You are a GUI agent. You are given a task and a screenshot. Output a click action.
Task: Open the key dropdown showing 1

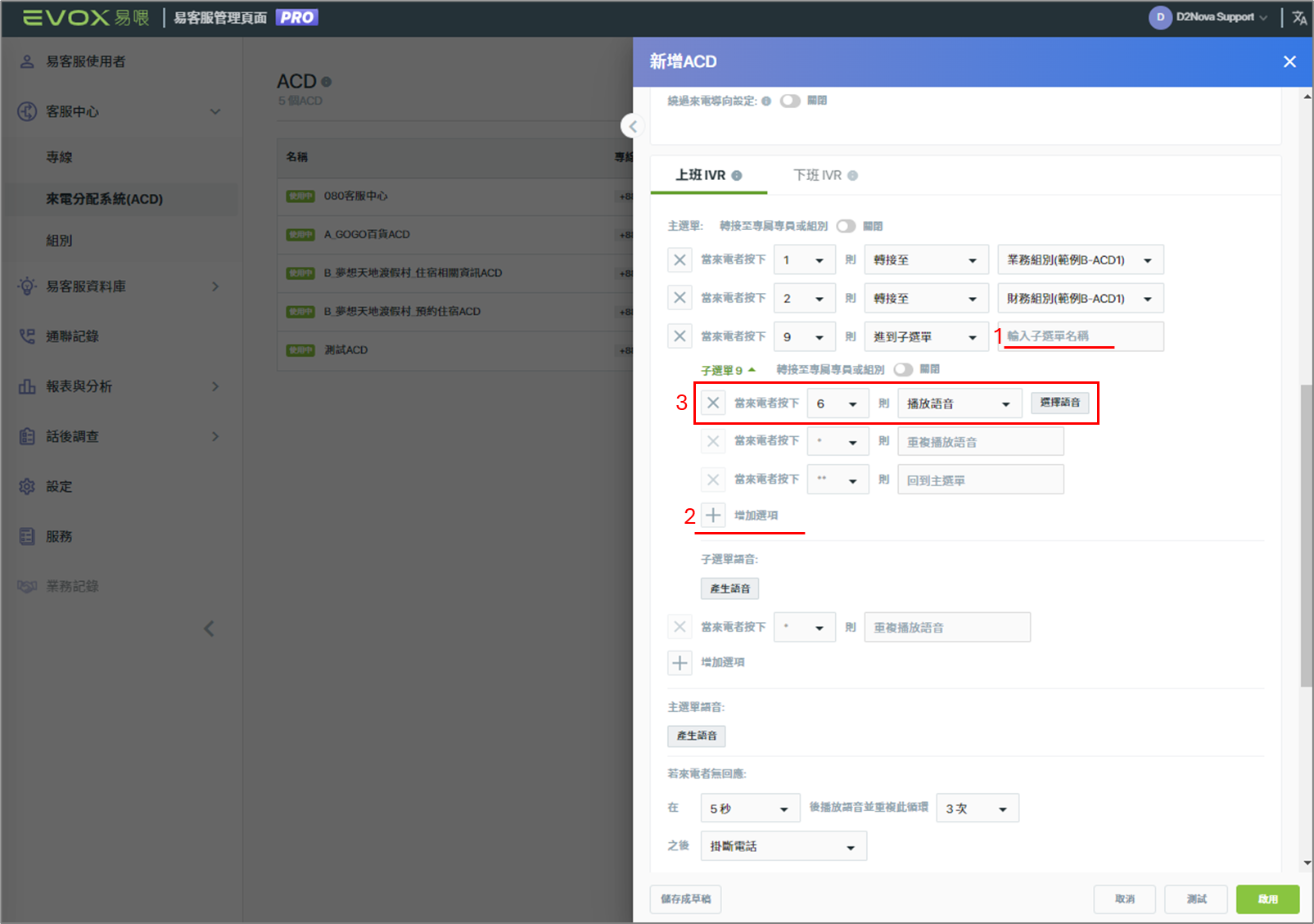tap(805, 259)
